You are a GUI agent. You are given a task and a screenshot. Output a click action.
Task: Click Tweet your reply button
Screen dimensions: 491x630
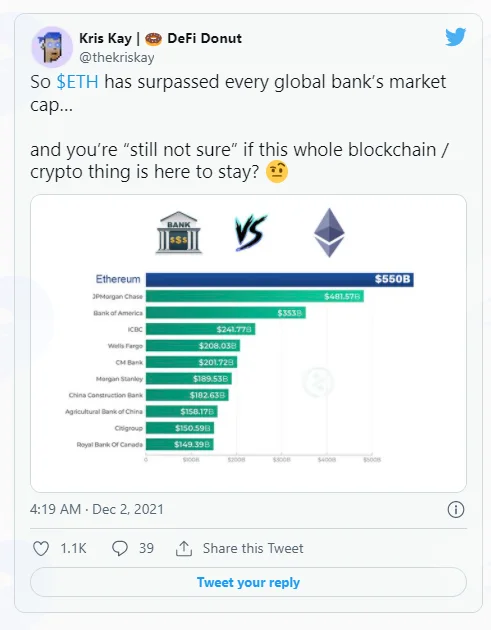point(248,582)
